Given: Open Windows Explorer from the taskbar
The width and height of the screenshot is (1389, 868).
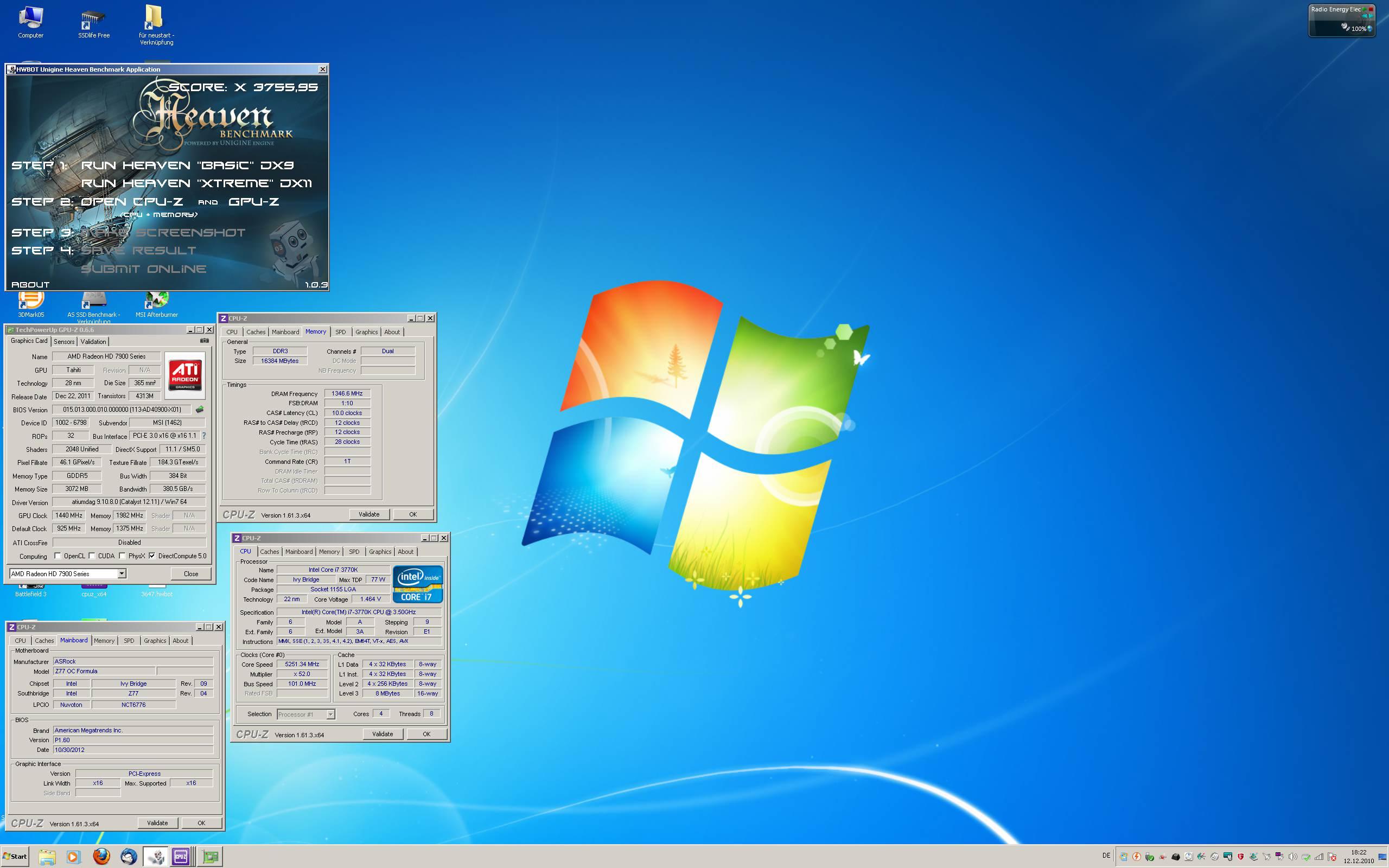Looking at the screenshot, I should click(x=47, y=857).
